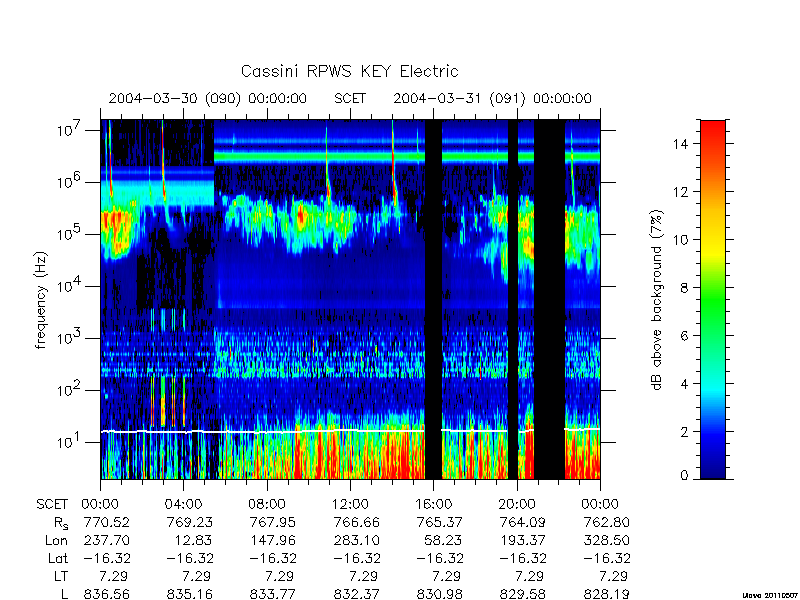Click the dB above background (7%) label

658,300
